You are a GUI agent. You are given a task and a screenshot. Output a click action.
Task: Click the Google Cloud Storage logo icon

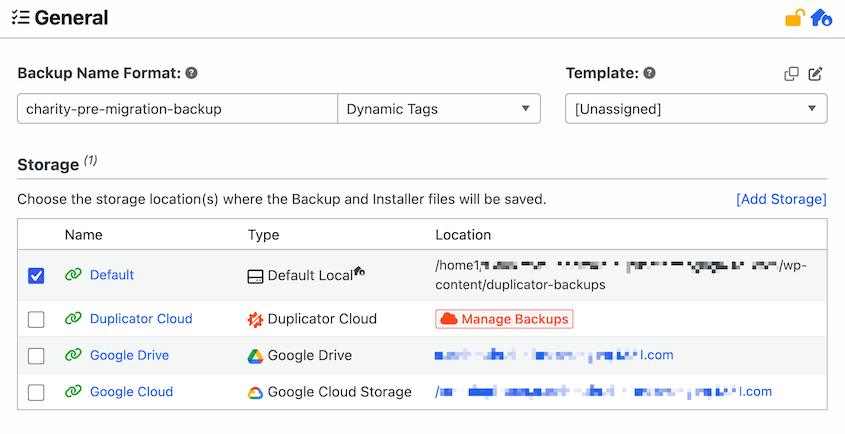255,392
